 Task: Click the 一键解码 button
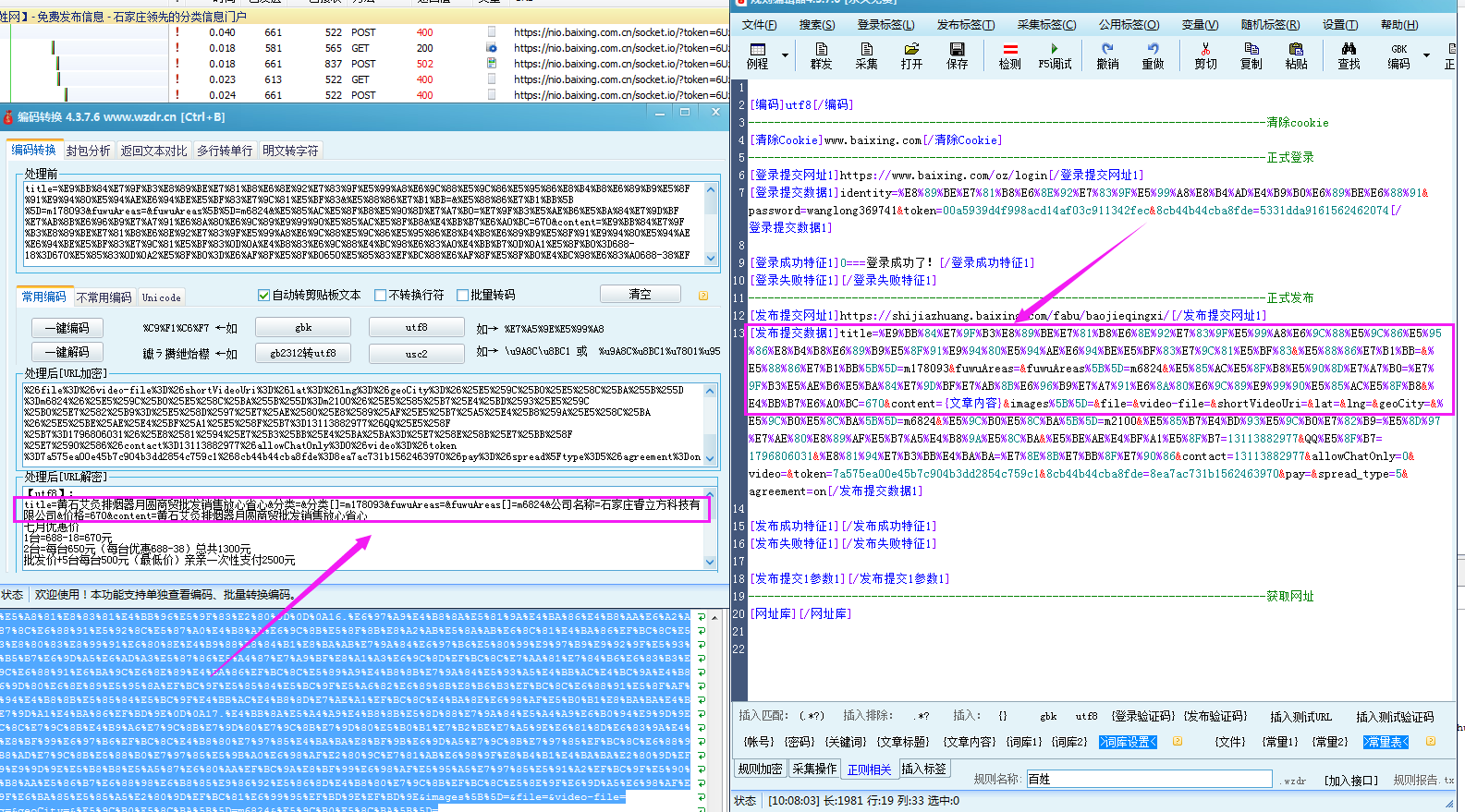67,352
